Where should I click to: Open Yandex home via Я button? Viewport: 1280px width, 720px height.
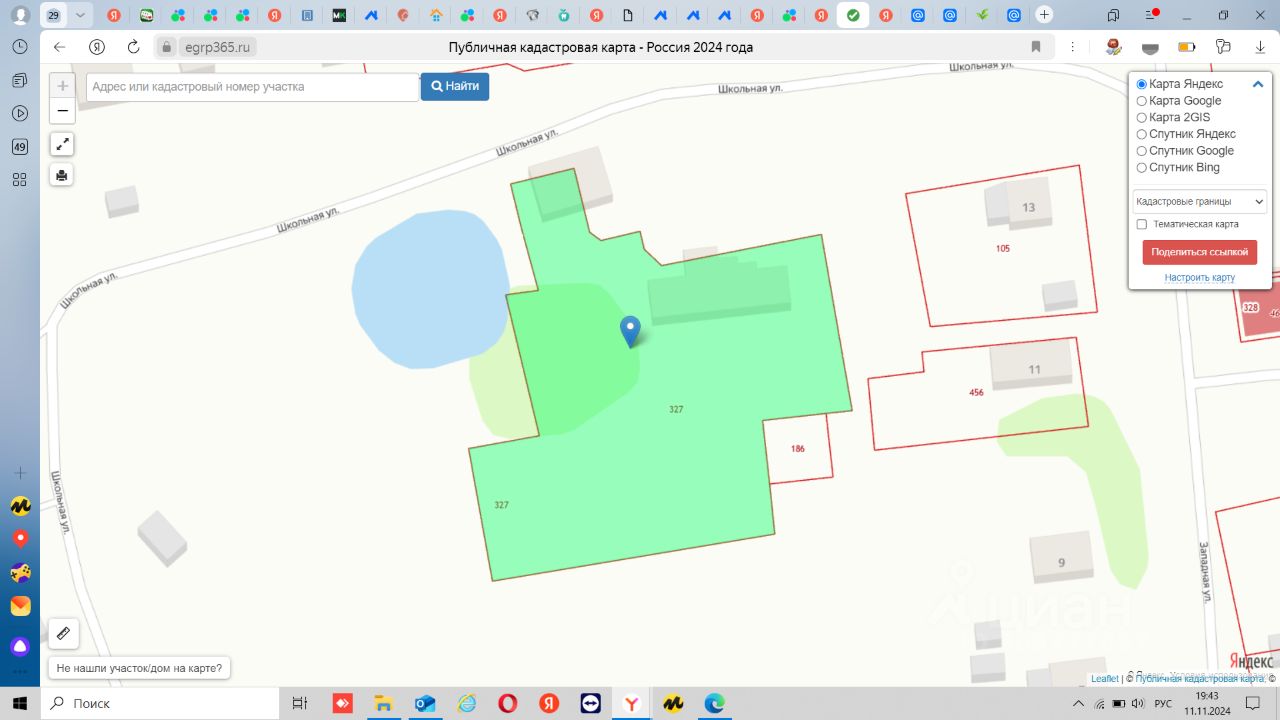pos(97,47)
